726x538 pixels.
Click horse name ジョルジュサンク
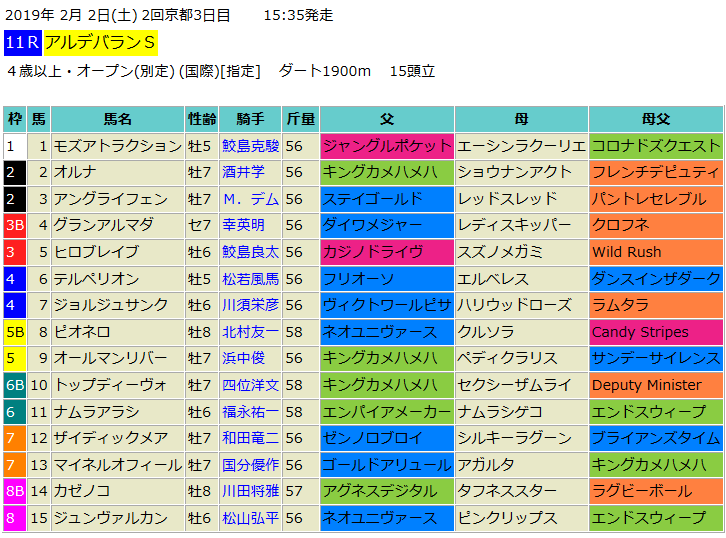tap(111, 305)
